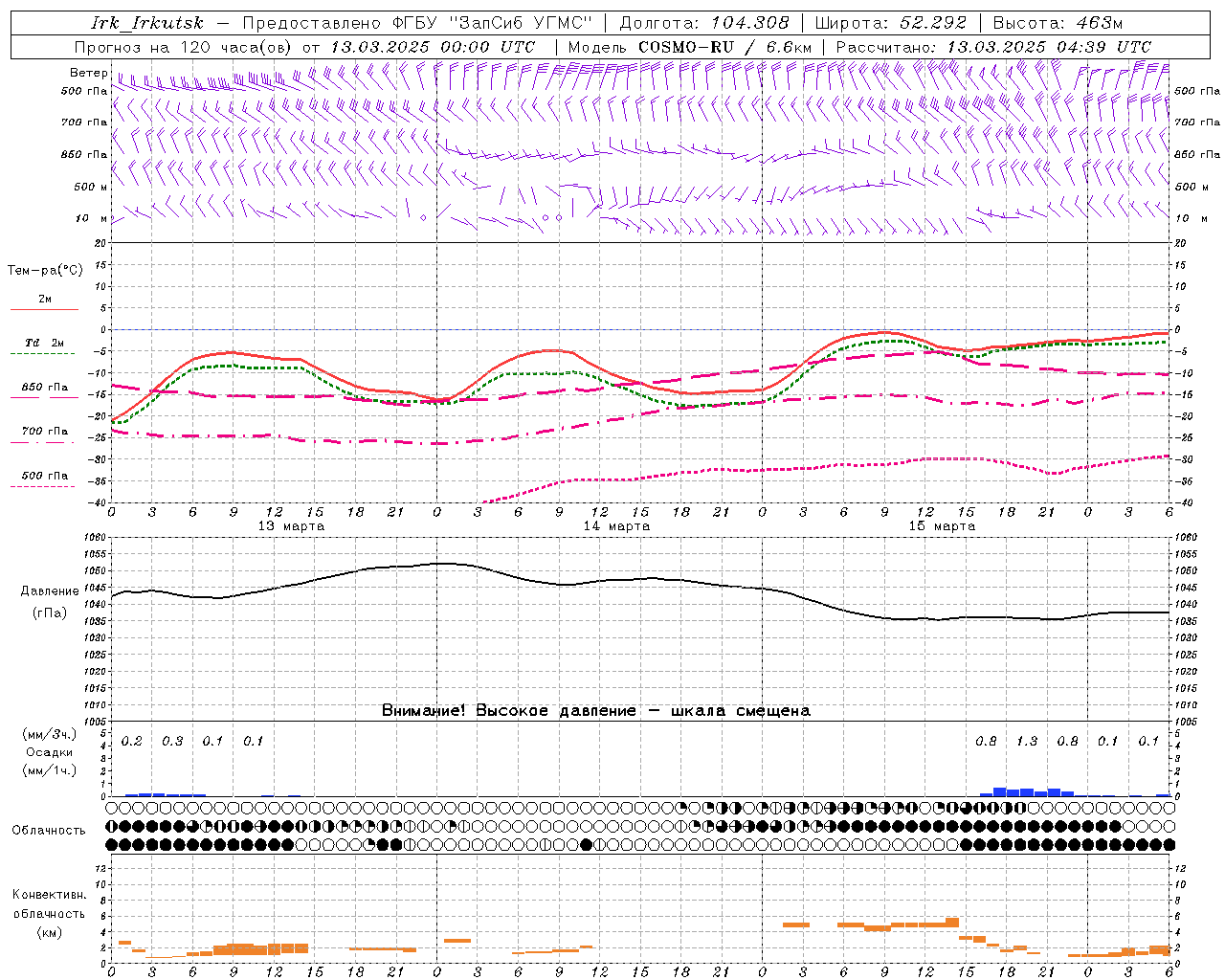Click the Давление panel label

click(x=50, y=591)
